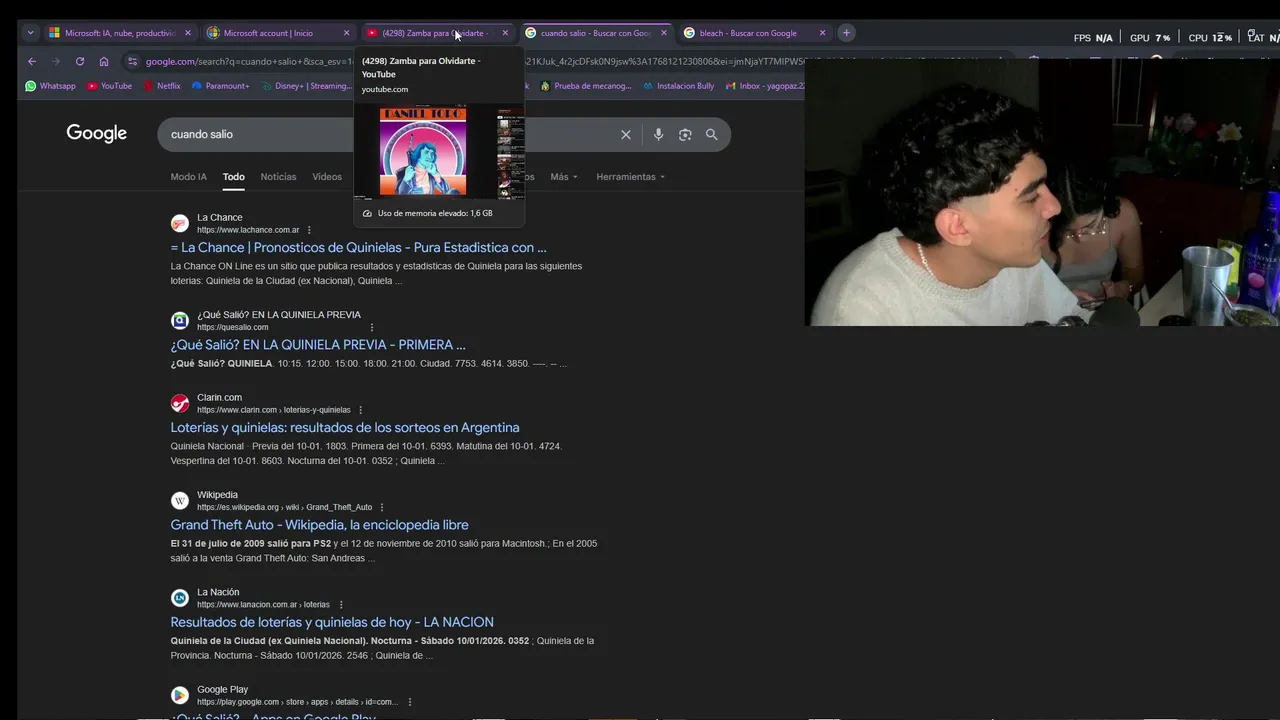Image resolution: width=1280 pixels, height=720 pixels.
Task: Show Videos results
Action: click(x=327, y=177)
